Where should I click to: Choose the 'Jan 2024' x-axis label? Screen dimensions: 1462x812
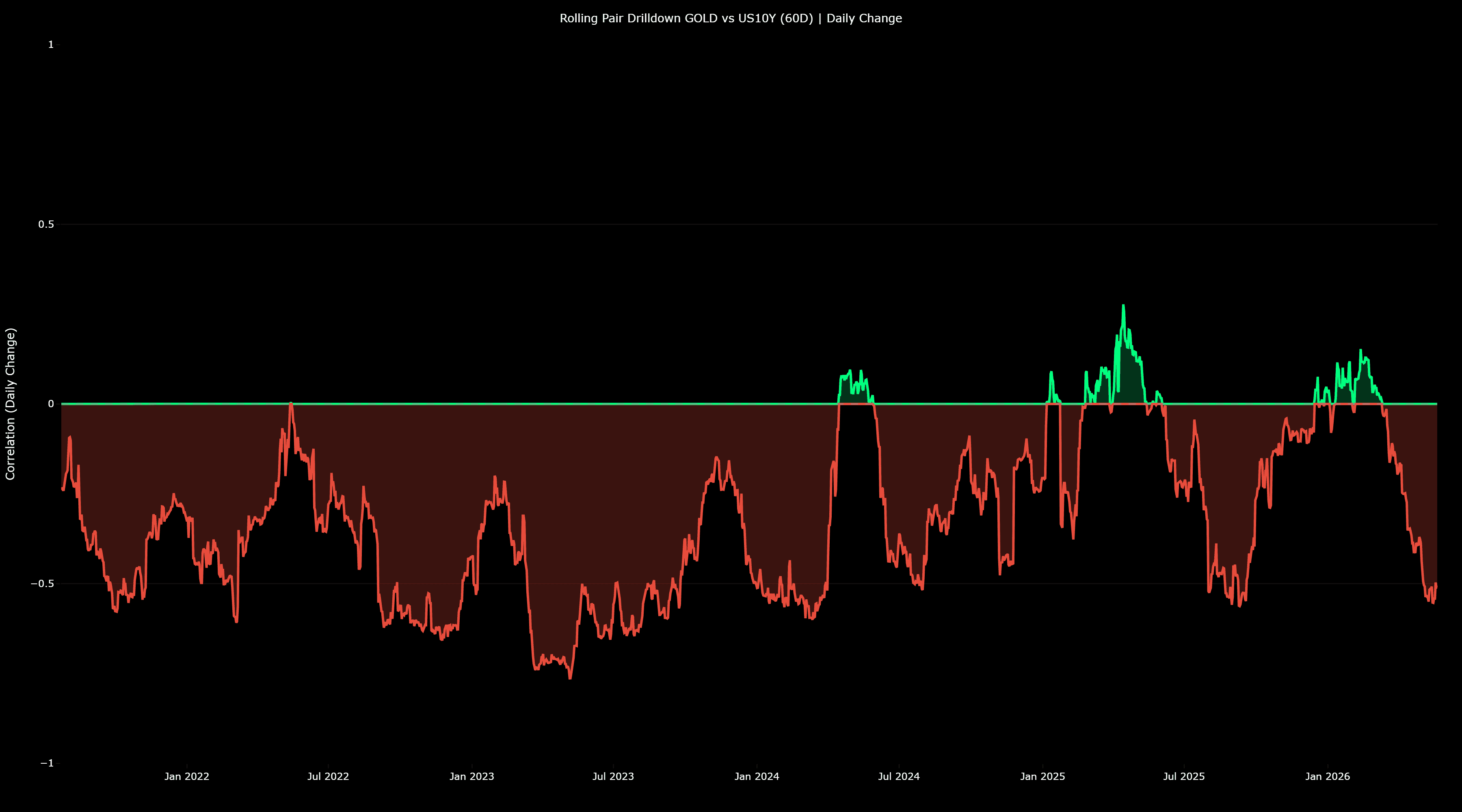tap(757, 776)
